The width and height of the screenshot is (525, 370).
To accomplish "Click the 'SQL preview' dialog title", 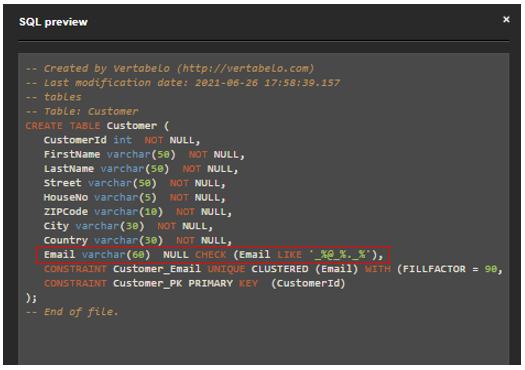I will pos(53,22).
